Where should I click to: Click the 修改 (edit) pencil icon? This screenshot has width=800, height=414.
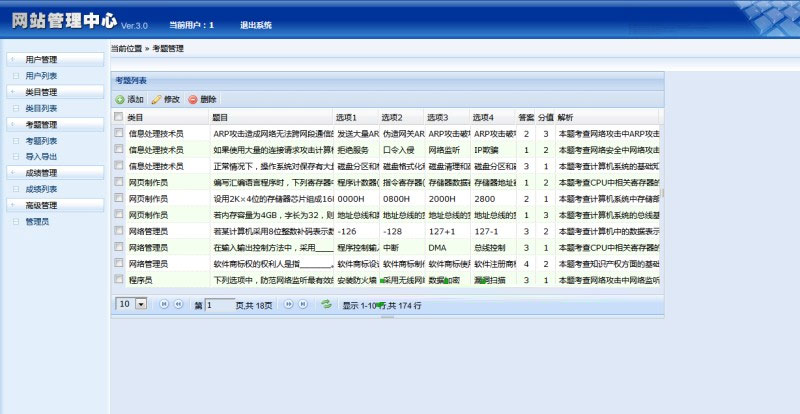tap(156, 100)
